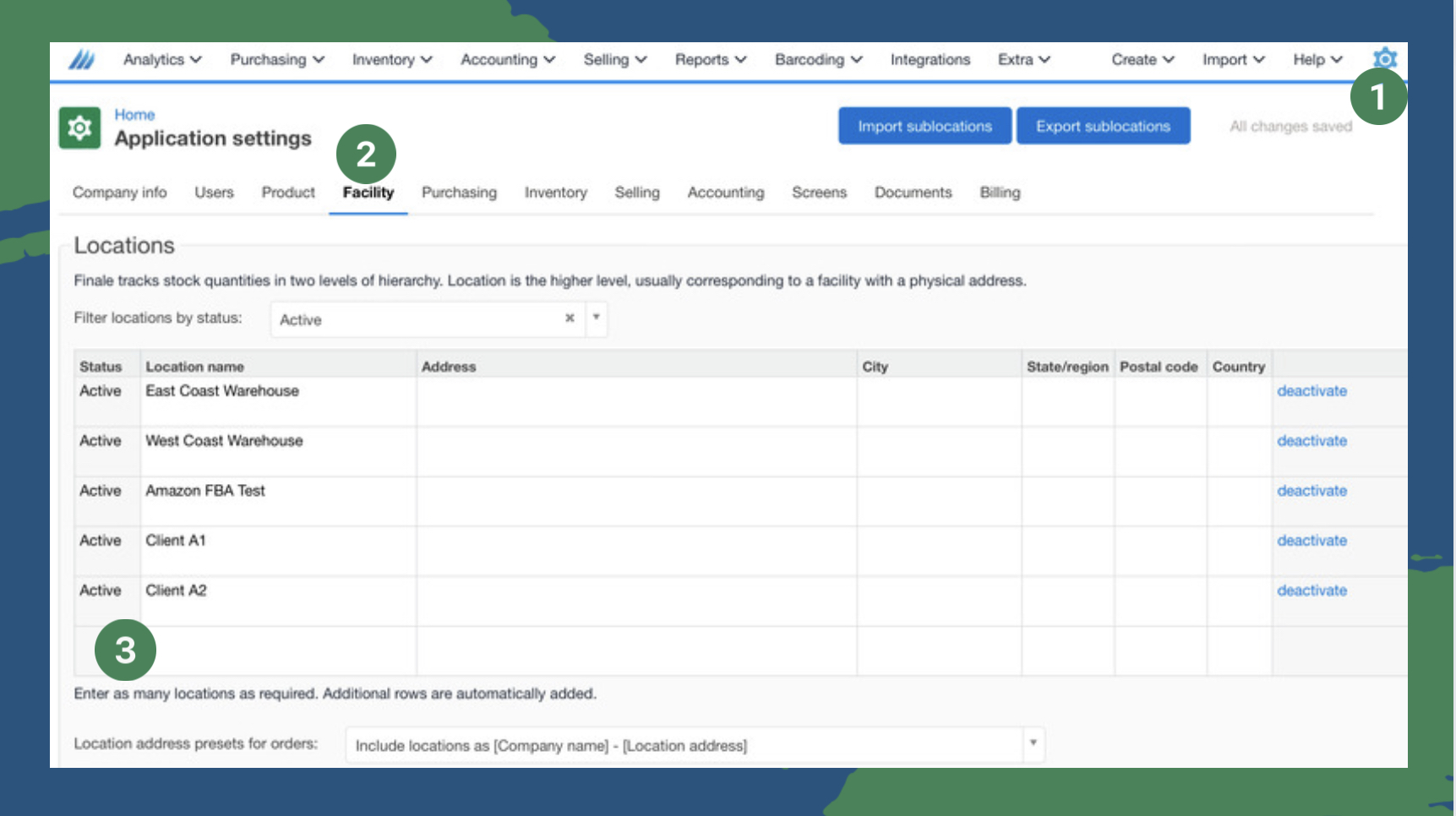Open the settings gear icon in top bar

point(1384,58)
